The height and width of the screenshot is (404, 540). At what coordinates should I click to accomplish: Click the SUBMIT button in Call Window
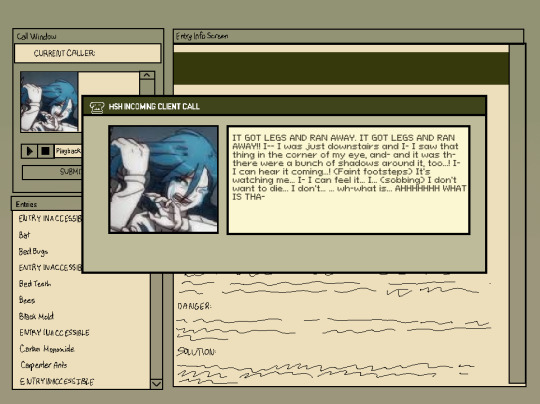[x=52, y=172]
